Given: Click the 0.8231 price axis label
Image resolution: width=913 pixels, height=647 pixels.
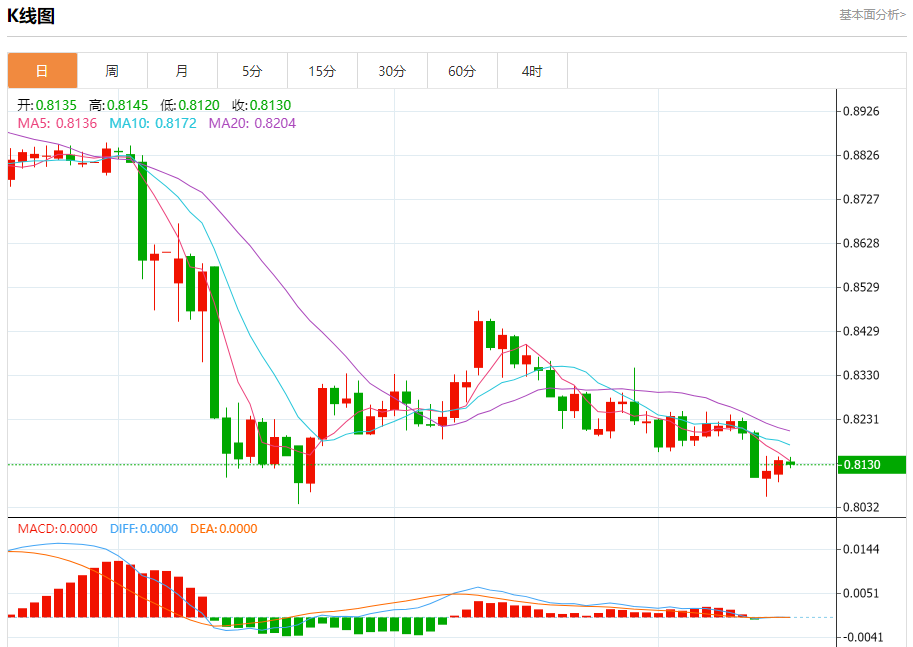Looking at the screenshot, I should point(861,419).
